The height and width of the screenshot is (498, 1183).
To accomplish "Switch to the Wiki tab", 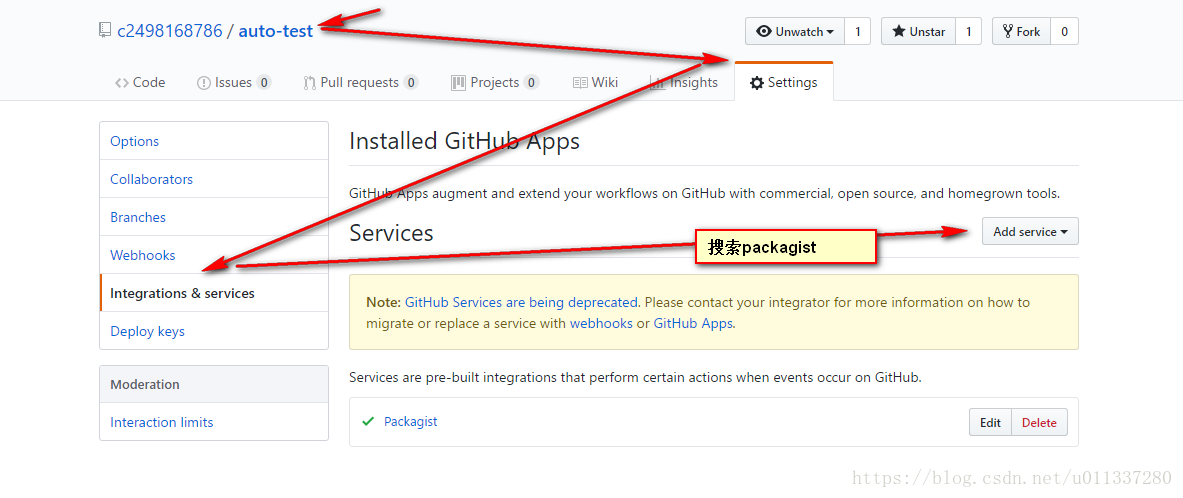I will (x=595, y=83).
